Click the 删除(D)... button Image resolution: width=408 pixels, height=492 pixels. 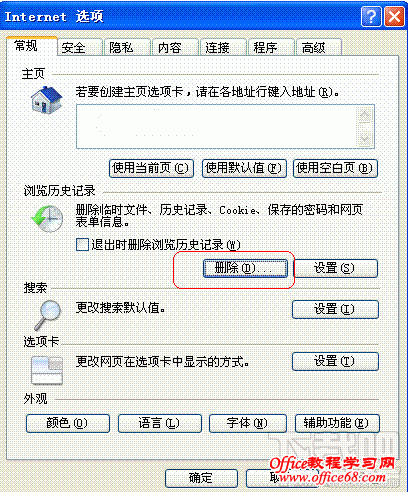(x=245, y=268)
